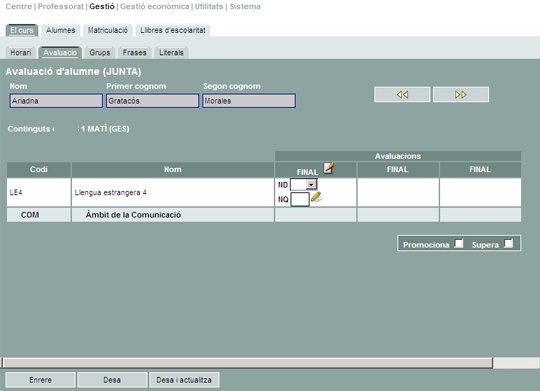Tick the Supera checkbox

[x=508, y=243]
